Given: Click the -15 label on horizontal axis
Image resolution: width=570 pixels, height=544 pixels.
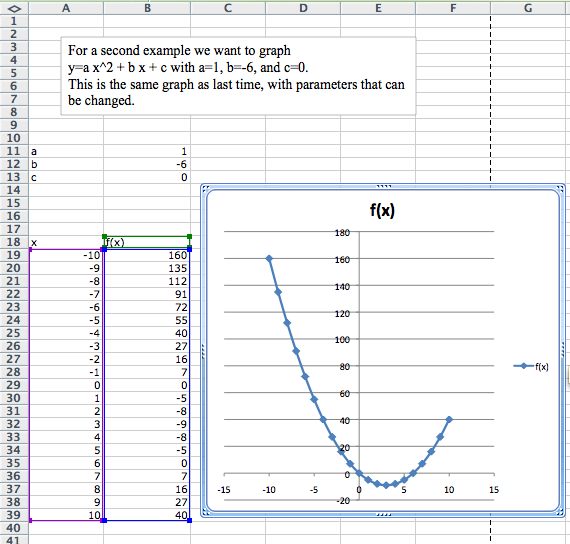Looking at the screenshot, I should [x=224, y=490].
